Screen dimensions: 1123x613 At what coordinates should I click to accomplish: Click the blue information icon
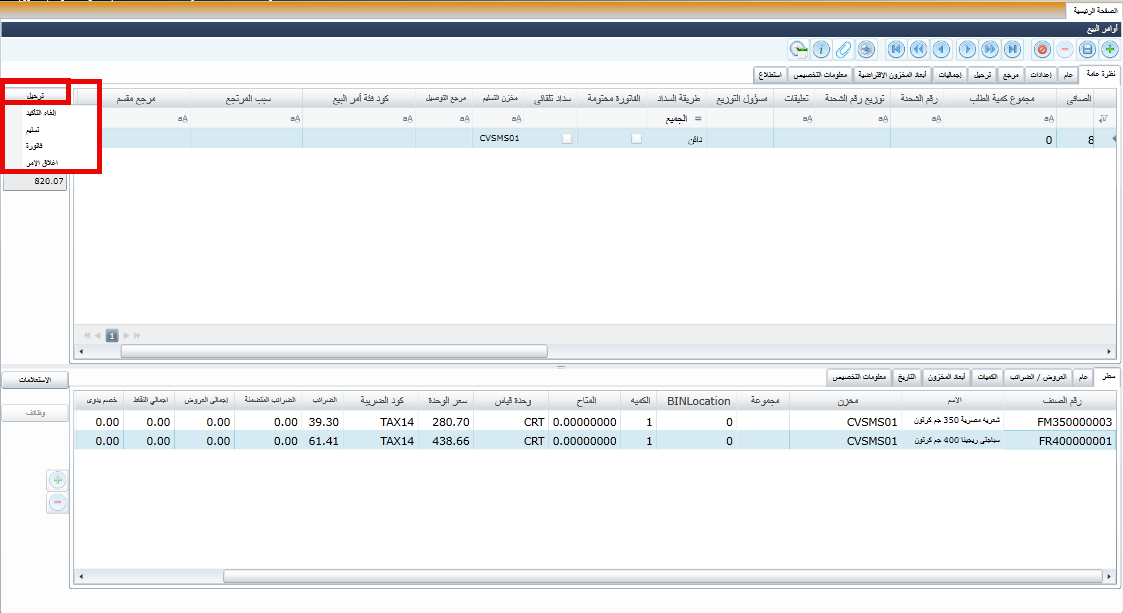[821, 48]
